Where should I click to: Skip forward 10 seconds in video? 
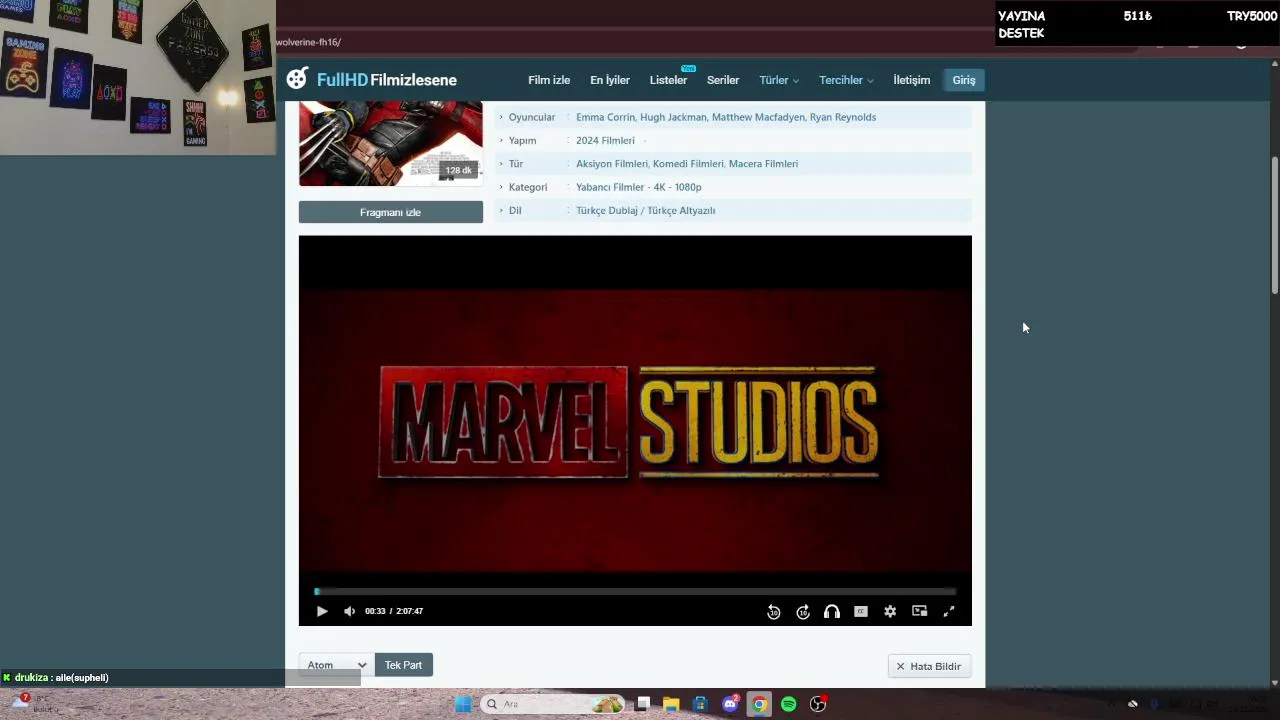(x=803, y=612)
